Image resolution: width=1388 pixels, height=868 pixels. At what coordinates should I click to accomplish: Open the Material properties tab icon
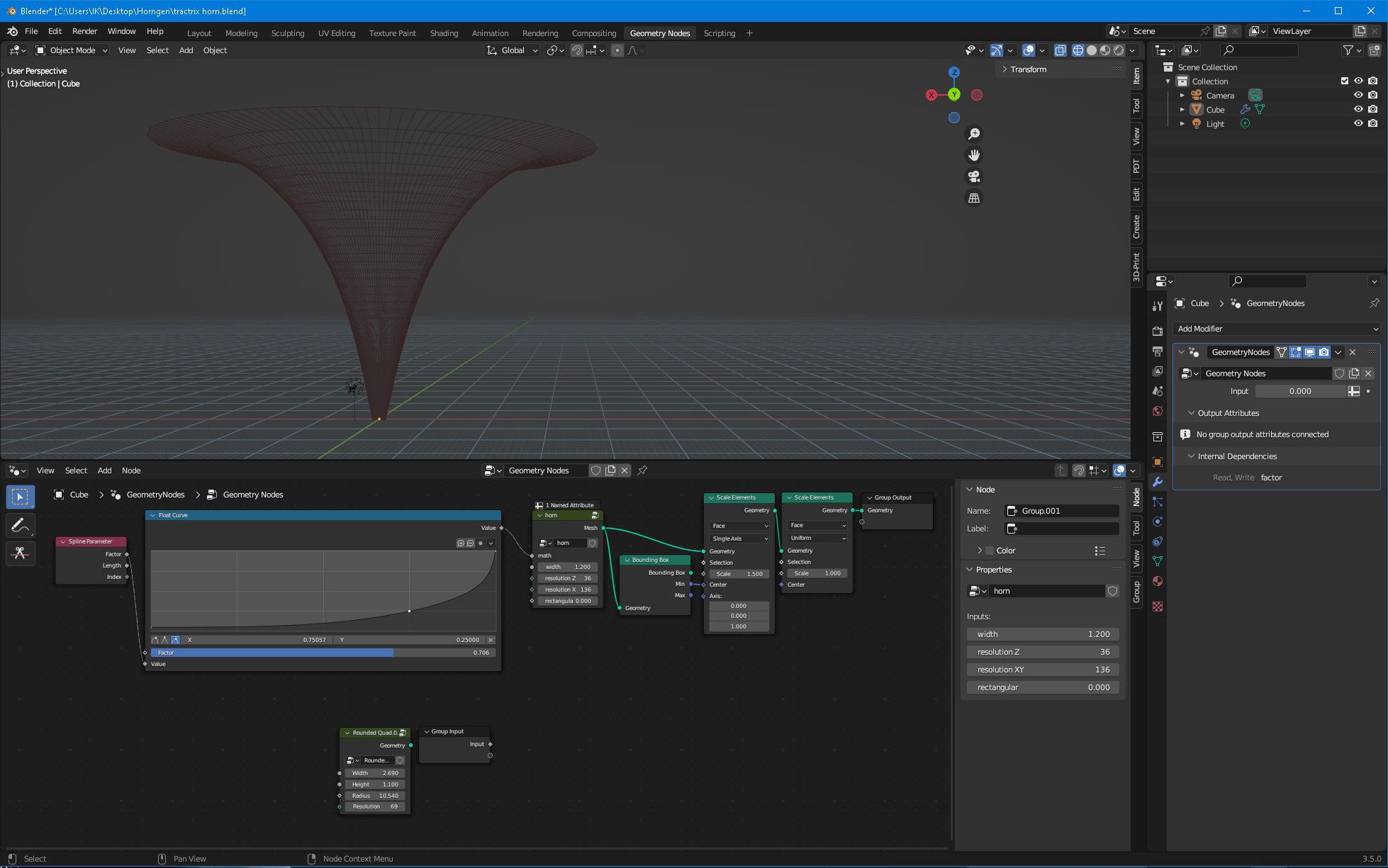click(x=1158, y=581)
